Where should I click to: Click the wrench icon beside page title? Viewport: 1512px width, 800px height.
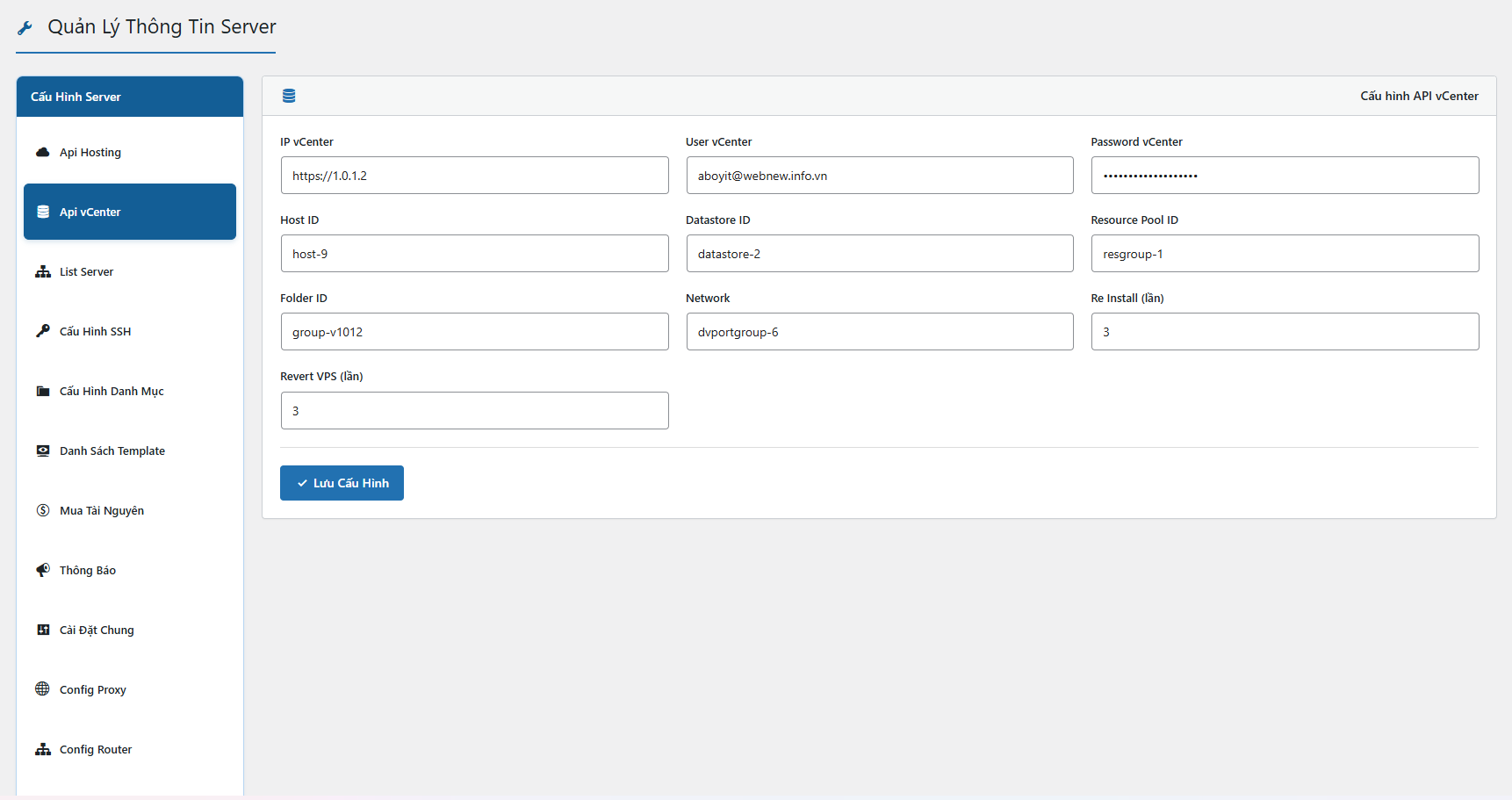[25, 28]
